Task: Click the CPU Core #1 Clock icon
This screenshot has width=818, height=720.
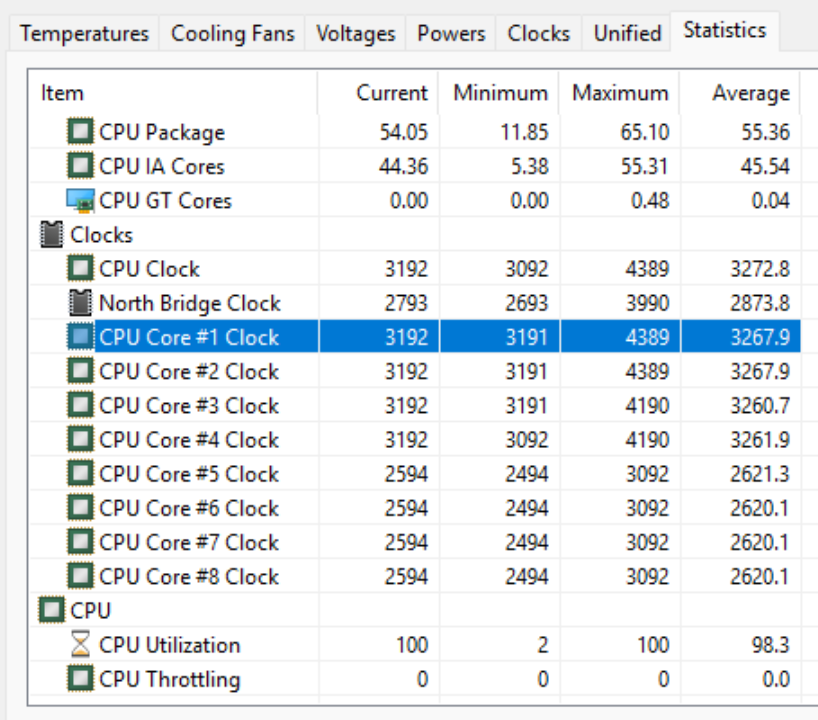Action: (81, 337)
